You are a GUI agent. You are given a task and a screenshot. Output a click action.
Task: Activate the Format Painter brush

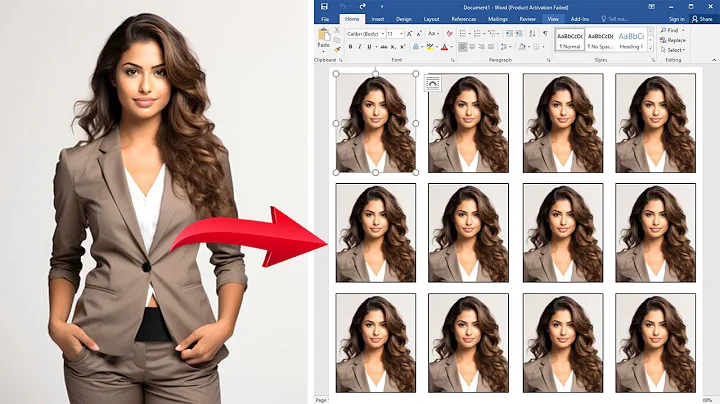pos(337,49)
